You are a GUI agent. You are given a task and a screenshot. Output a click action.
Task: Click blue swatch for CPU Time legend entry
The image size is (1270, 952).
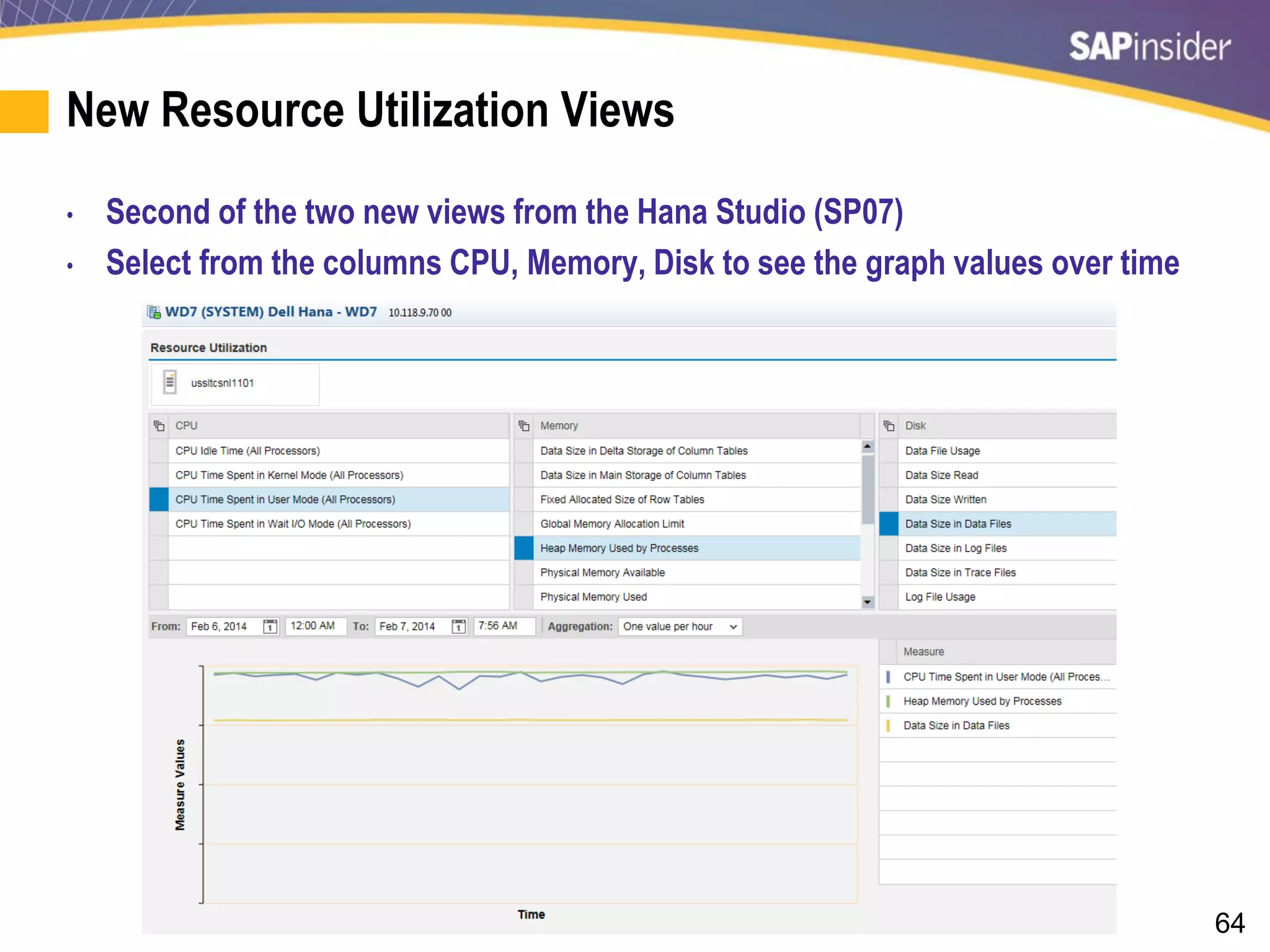point(888,677)
